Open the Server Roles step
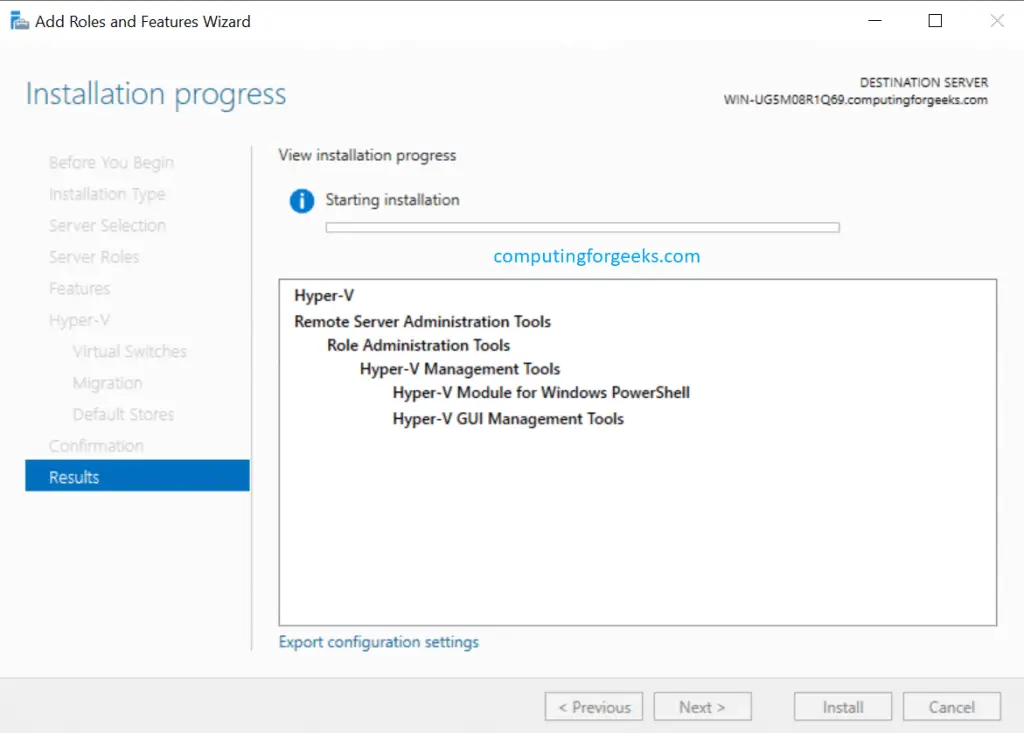1024x733 pixels. click(94, 257)
